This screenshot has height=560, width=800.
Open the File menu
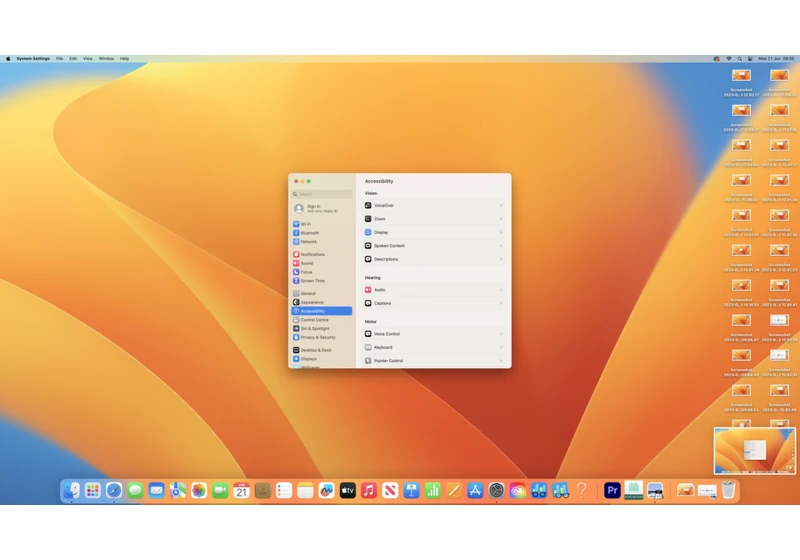[59, 59]
